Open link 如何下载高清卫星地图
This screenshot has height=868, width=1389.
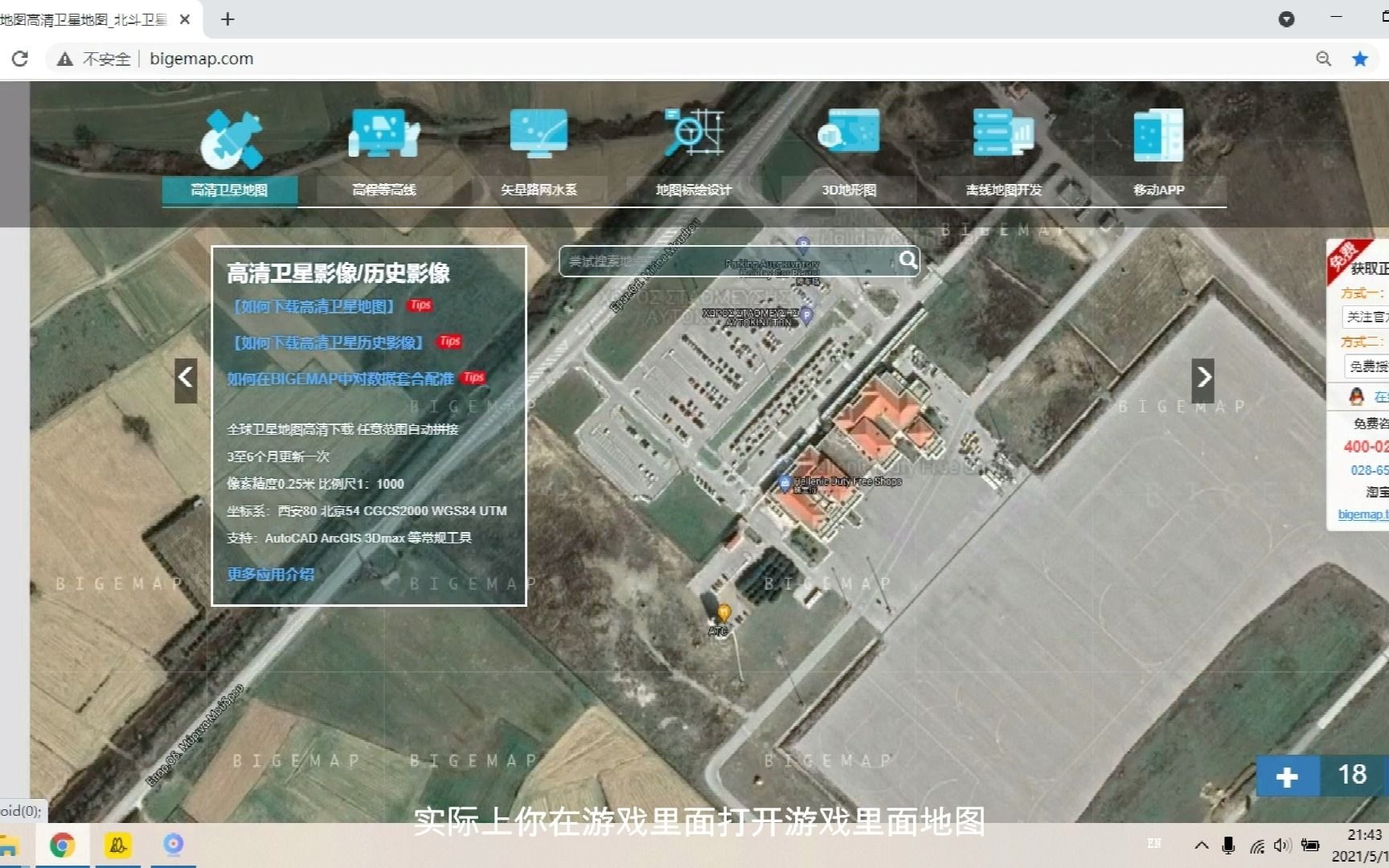point(313,306)
